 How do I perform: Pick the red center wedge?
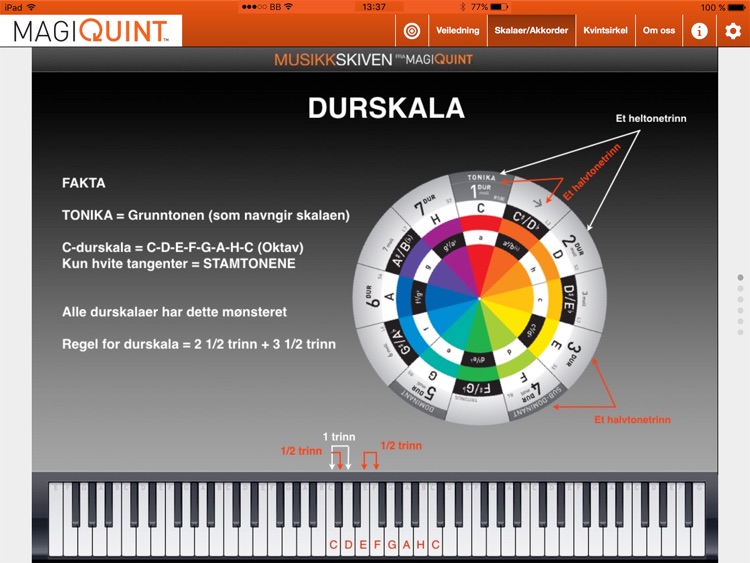point(478,270)
